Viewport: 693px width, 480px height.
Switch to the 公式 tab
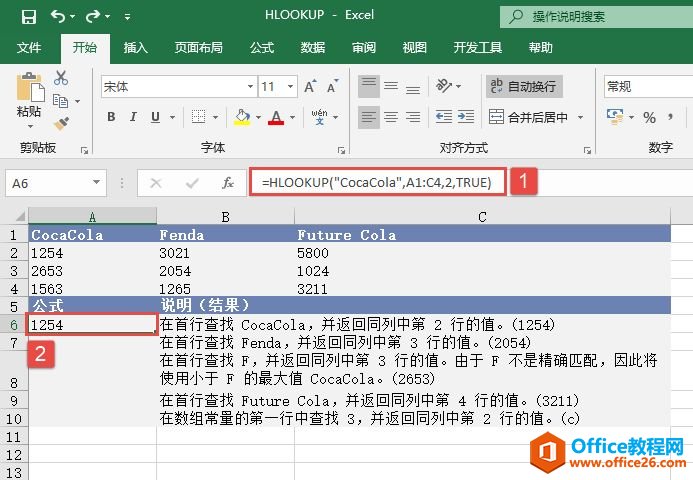(x=262, y=48)
